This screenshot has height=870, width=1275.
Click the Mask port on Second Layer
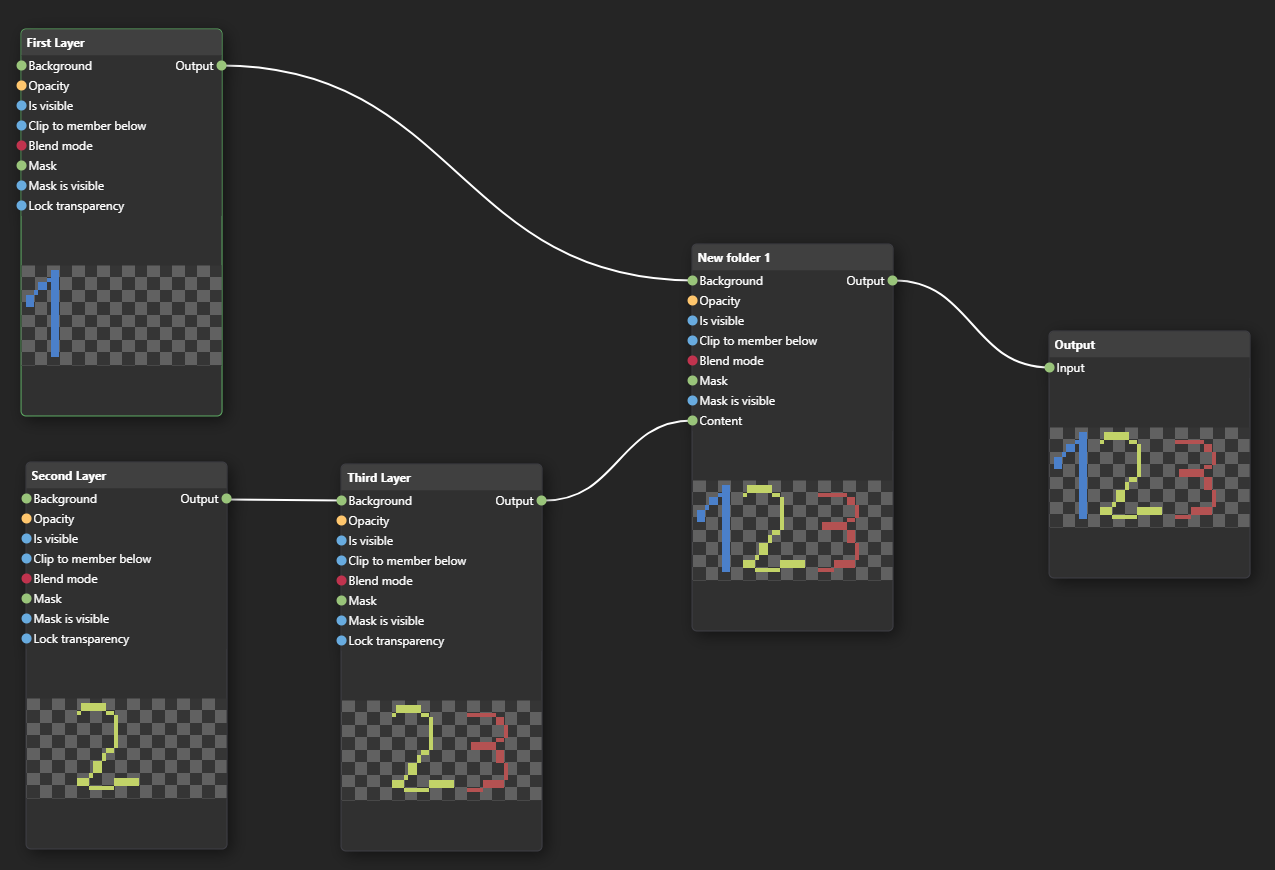click(x=24, y=598)
